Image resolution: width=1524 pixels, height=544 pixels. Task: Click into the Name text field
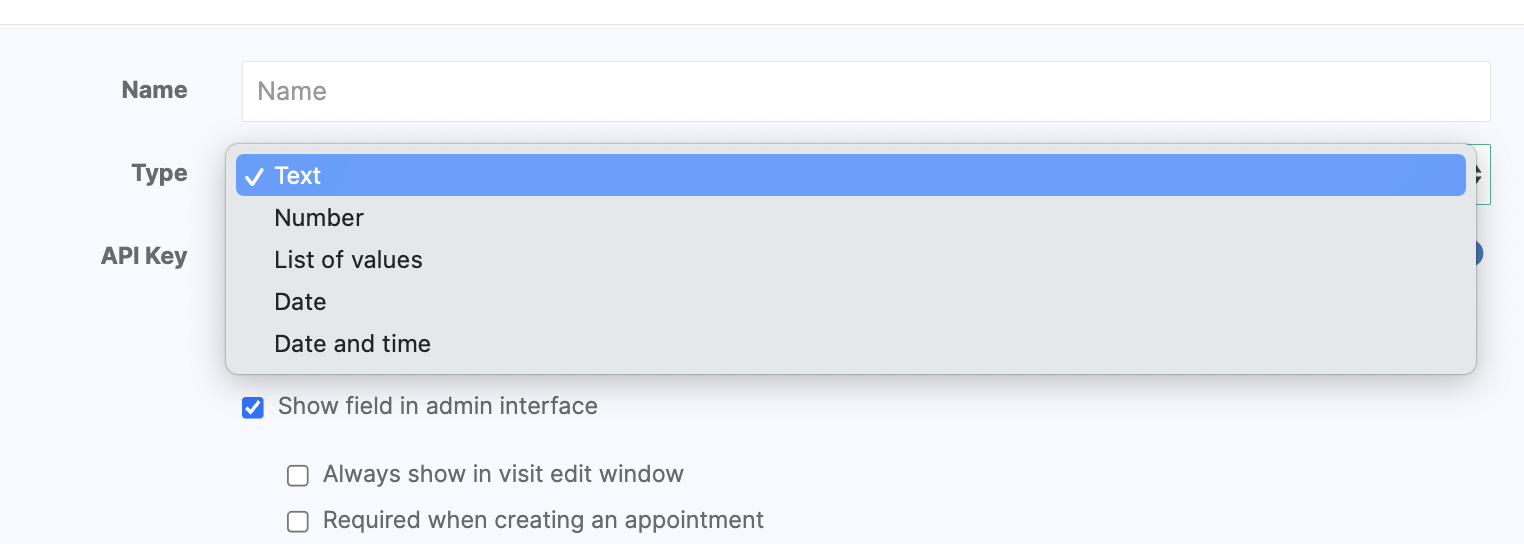pos(865,92)
